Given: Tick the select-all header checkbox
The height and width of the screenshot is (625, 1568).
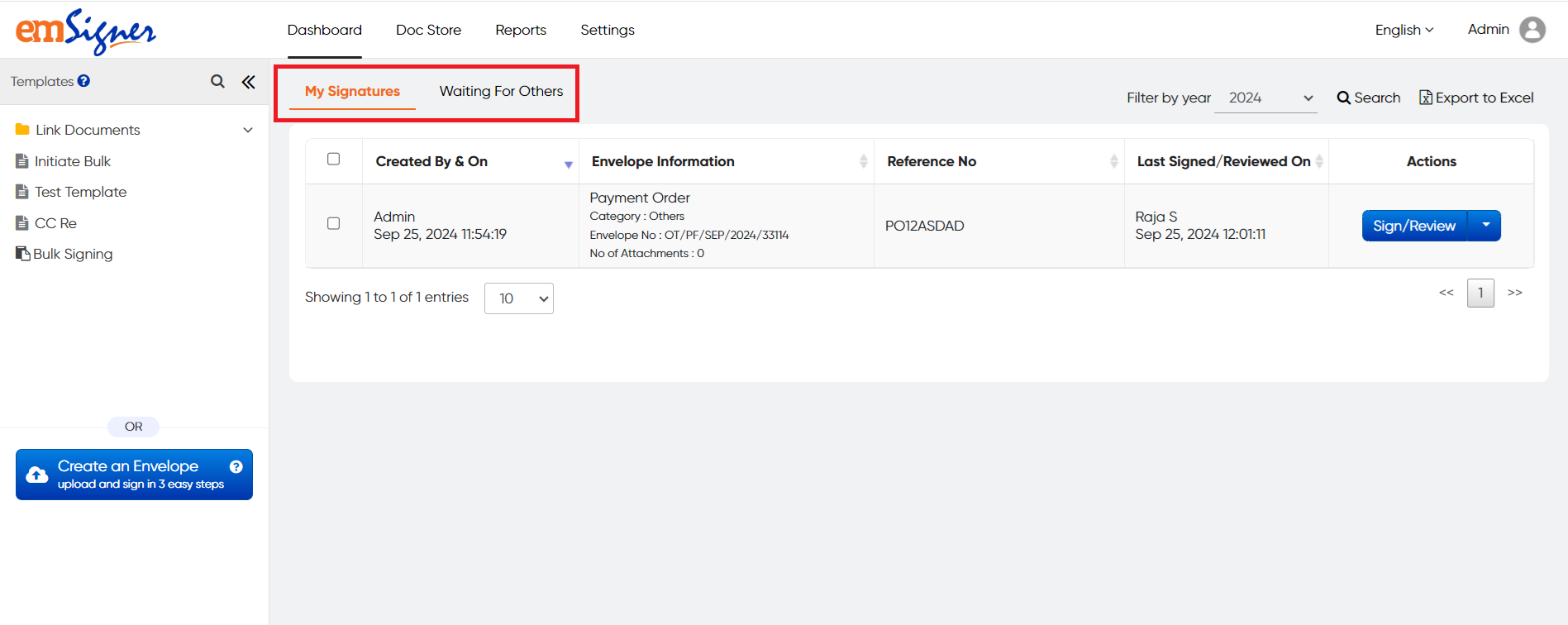Looking at the screenshot, I should point(334,159).
